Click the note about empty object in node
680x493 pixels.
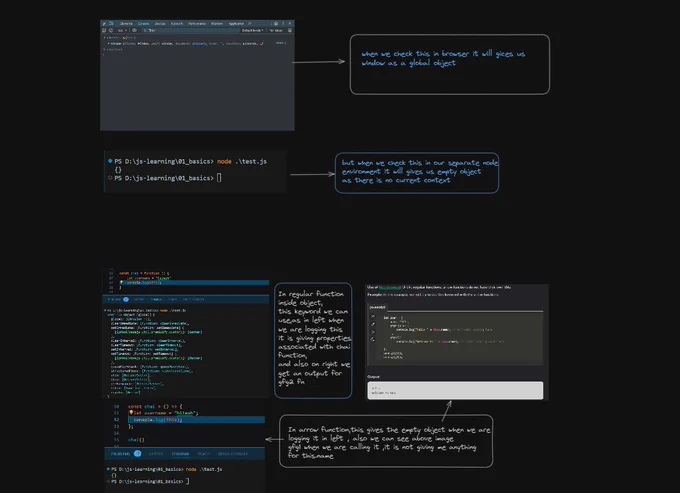[417, 173]
